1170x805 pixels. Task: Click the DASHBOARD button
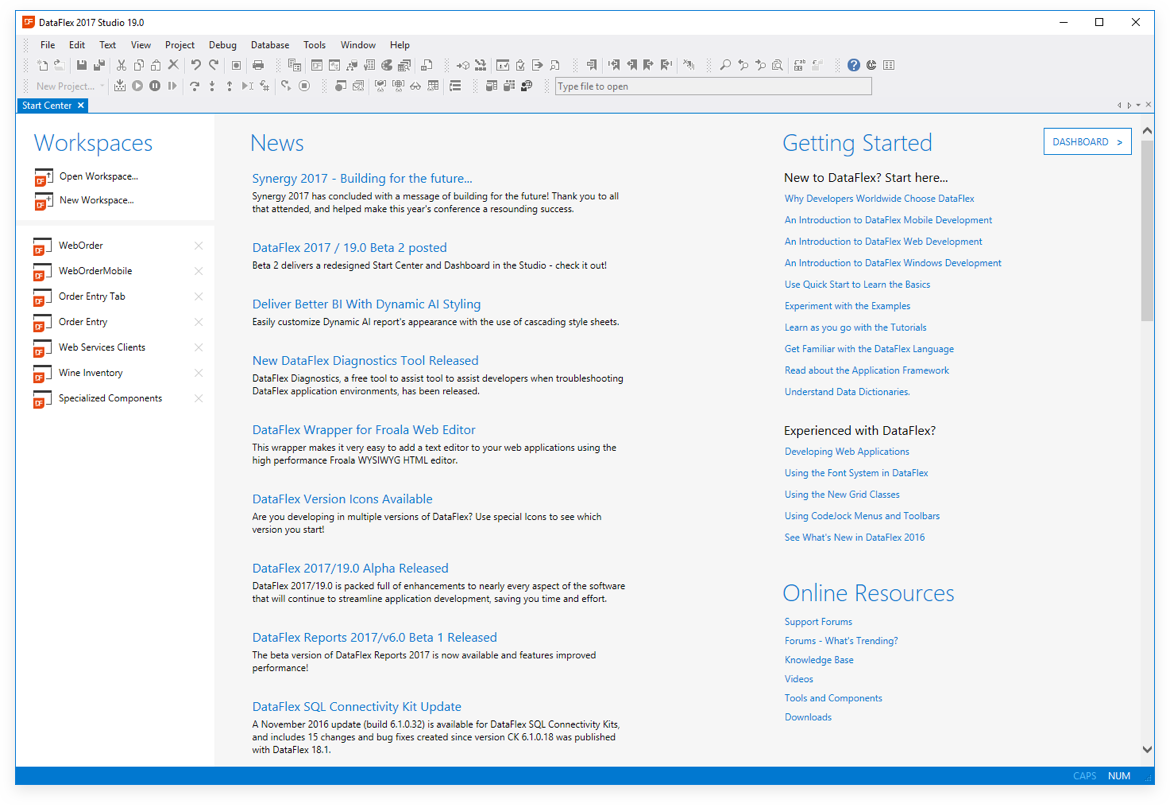[x=1087, y=142]
